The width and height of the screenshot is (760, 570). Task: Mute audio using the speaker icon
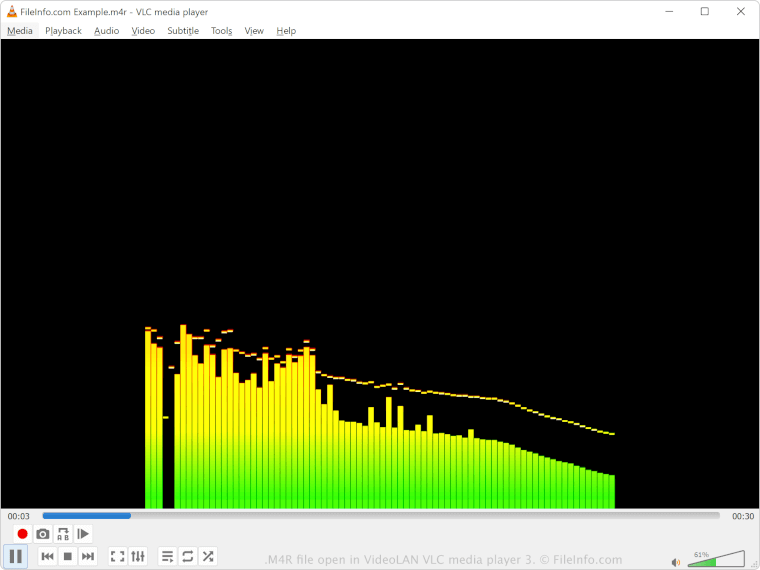click(x=676, y=561)
